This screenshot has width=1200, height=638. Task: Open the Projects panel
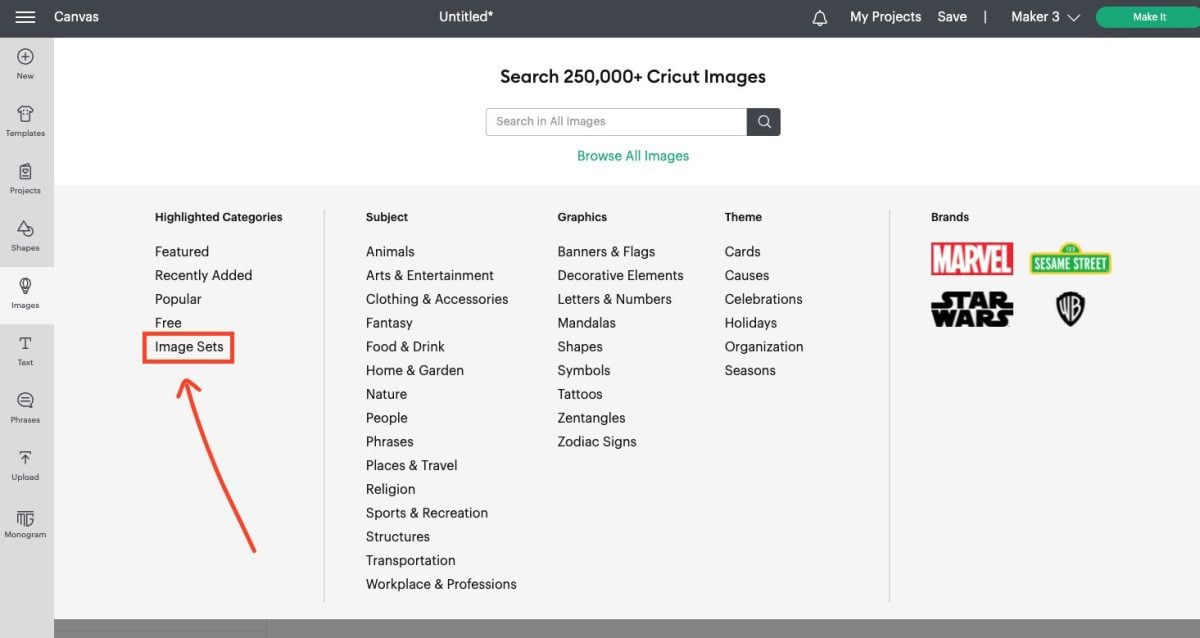(25, 179)
